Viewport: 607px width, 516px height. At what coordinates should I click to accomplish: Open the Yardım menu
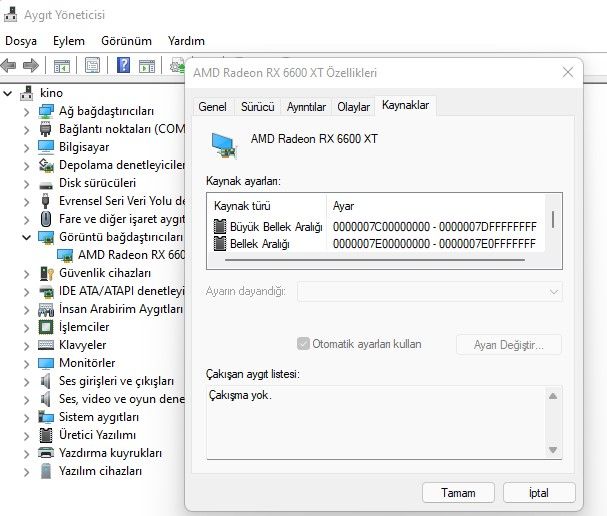click(186, 41)
